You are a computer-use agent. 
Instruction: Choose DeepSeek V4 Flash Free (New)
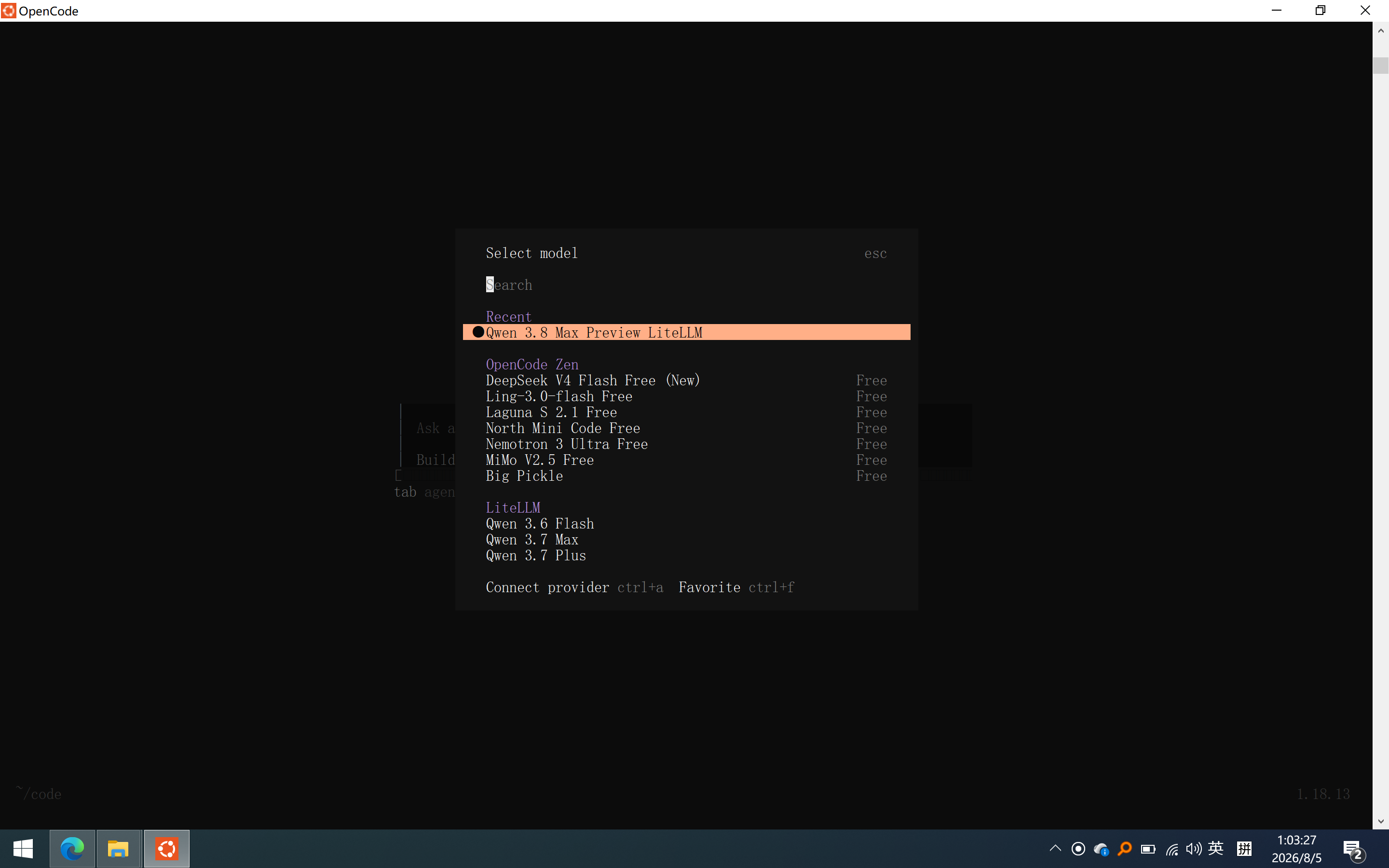coord(686,380)
